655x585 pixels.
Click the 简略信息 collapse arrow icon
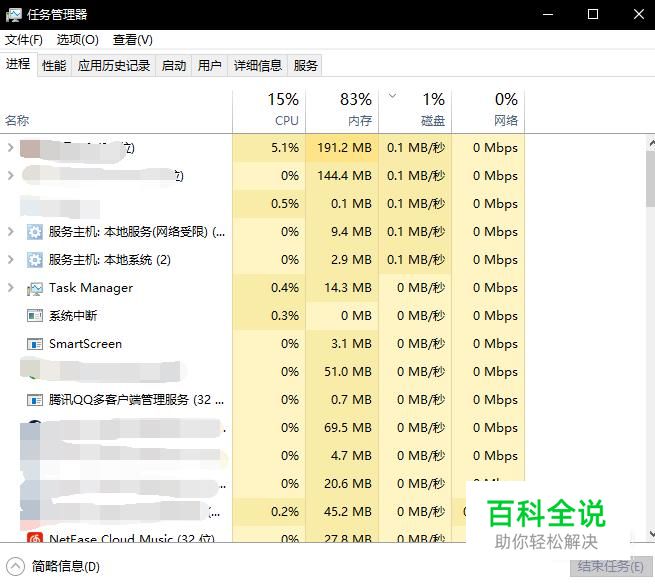pos(15,567)
